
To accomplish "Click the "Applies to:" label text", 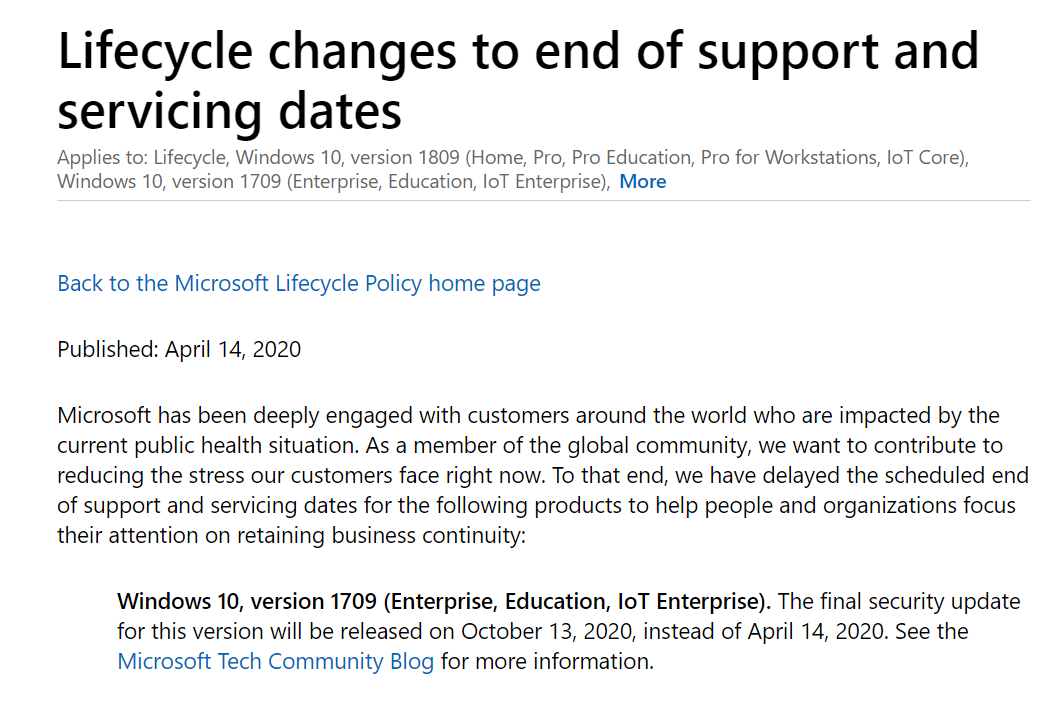I will [103, 157].
